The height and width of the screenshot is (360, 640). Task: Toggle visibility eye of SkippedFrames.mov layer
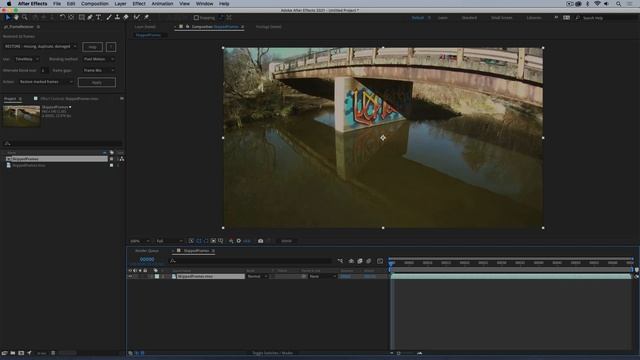click(130, 276)
